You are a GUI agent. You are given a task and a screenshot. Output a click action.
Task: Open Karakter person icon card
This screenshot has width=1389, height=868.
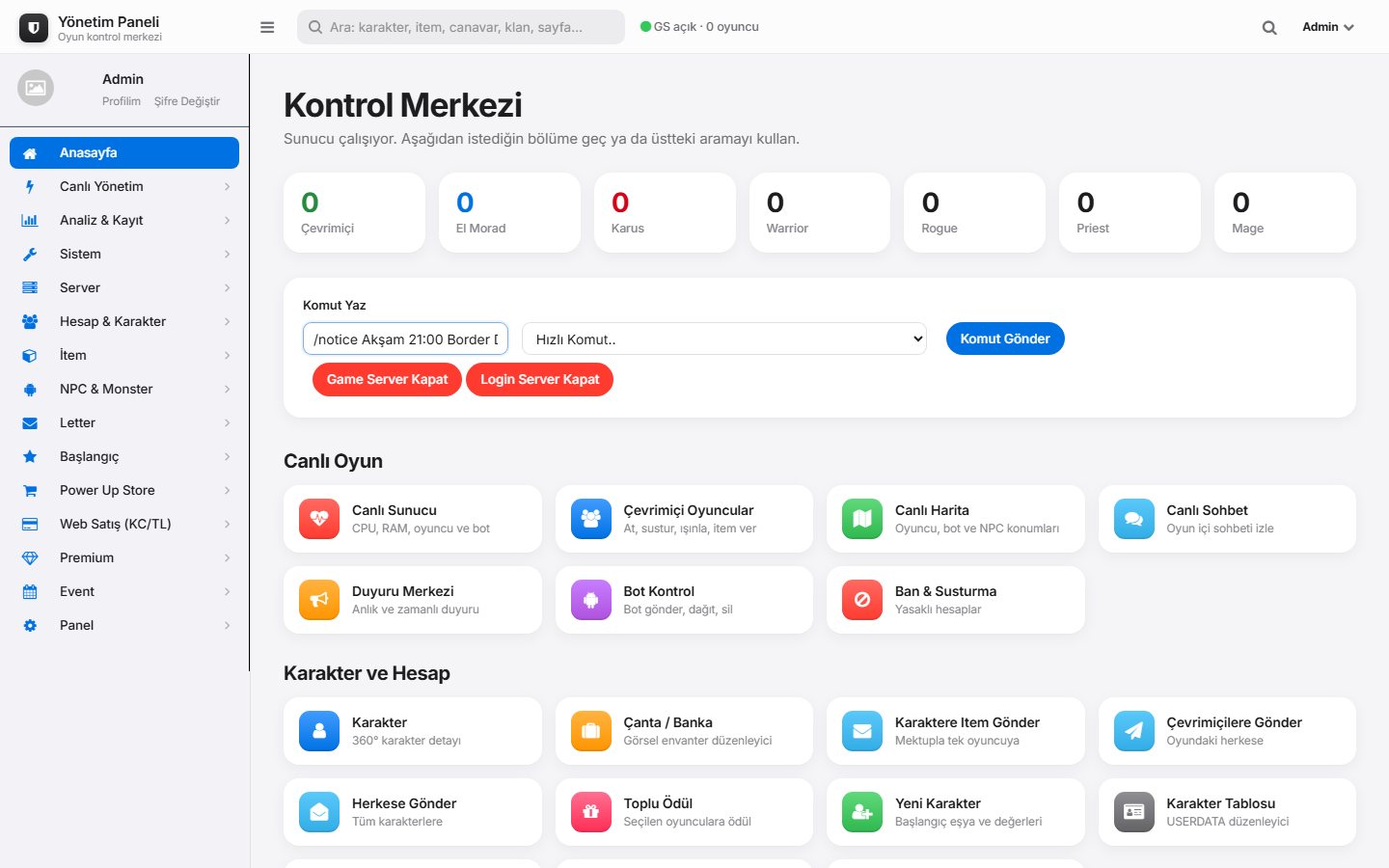tap(319, 730)
